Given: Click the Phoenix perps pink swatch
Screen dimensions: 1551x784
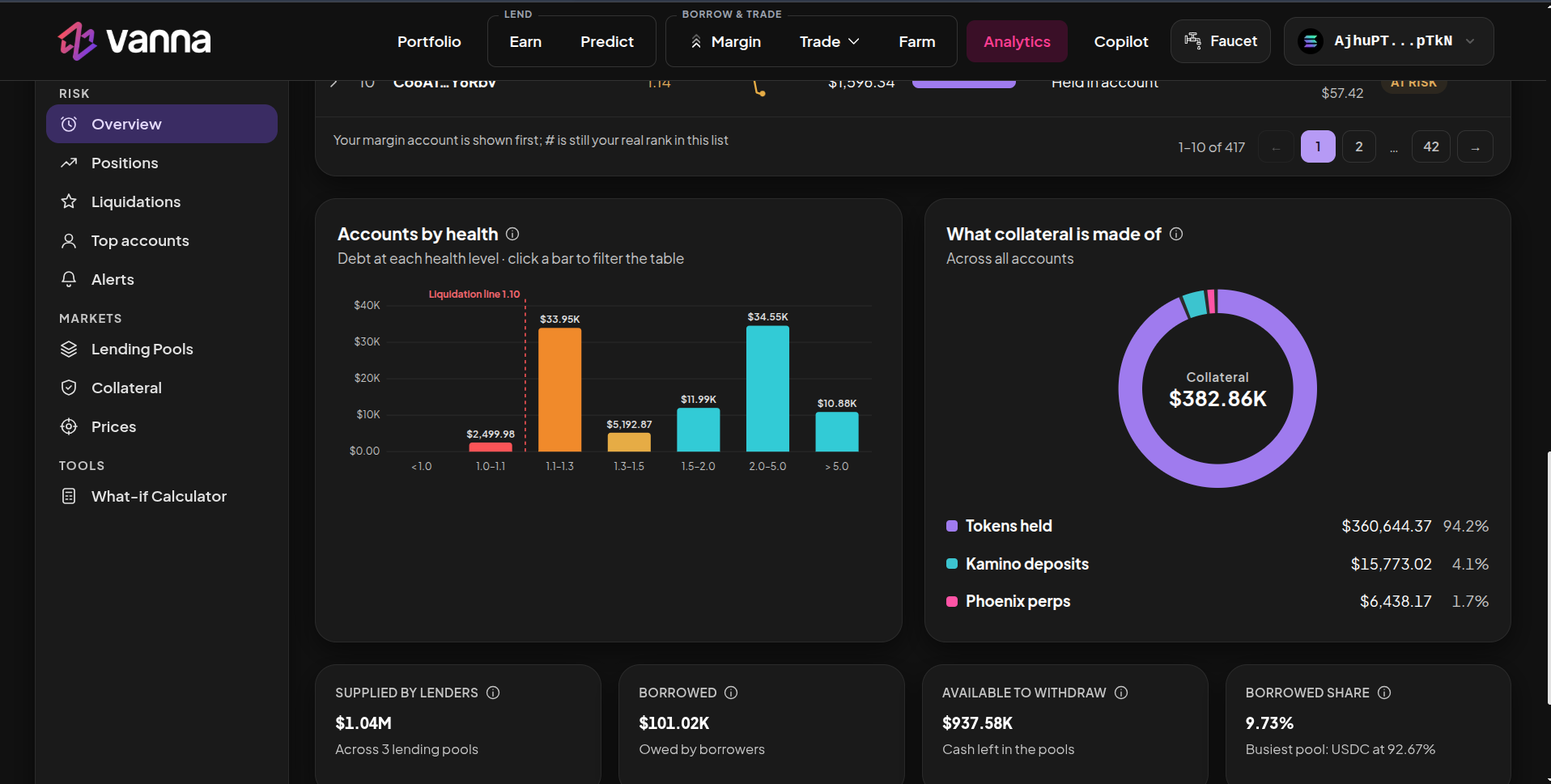Looking at the screenshot, I should pyautogui.click(x=952, y=601).
